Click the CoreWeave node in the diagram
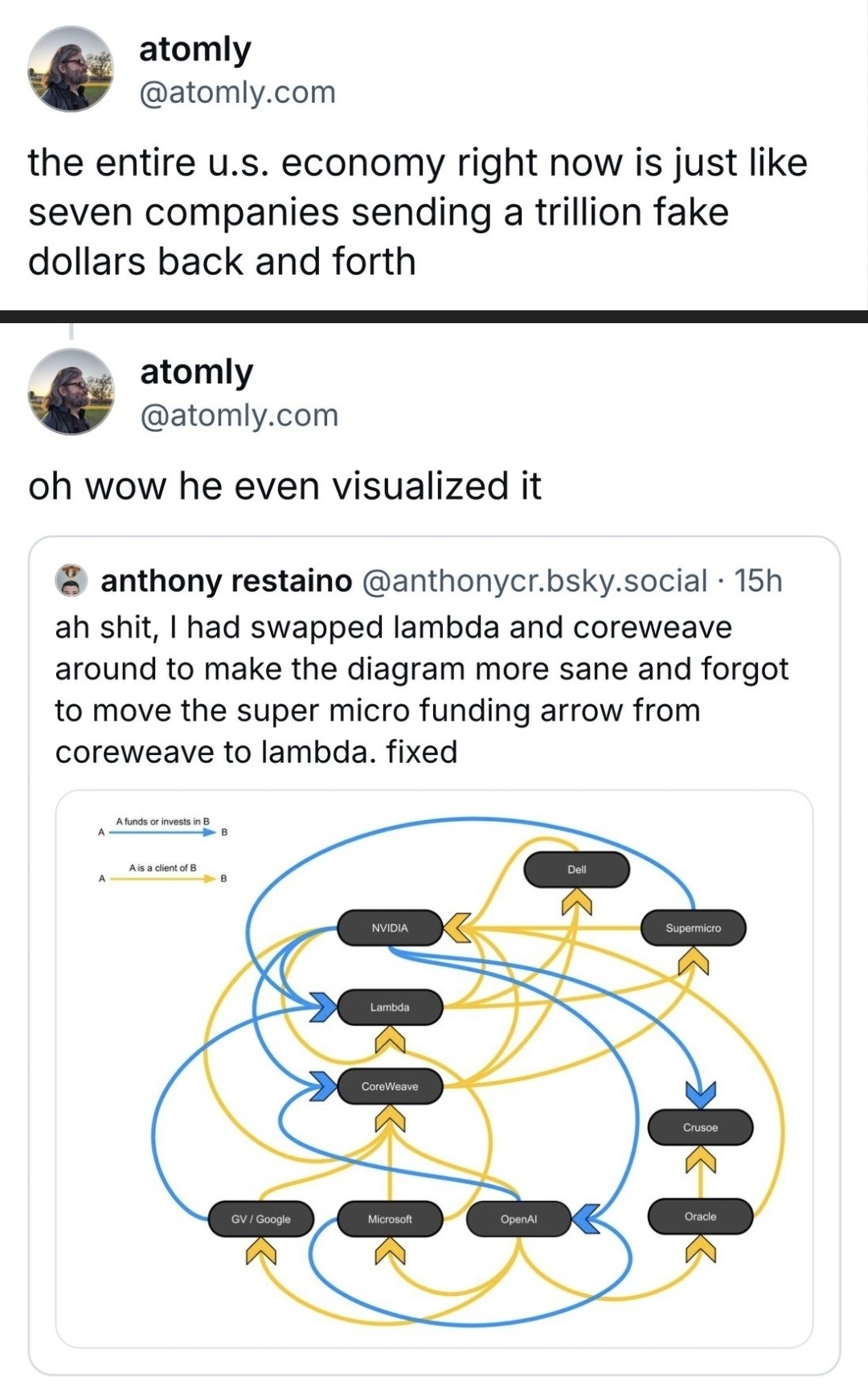 coord(390,1086)
